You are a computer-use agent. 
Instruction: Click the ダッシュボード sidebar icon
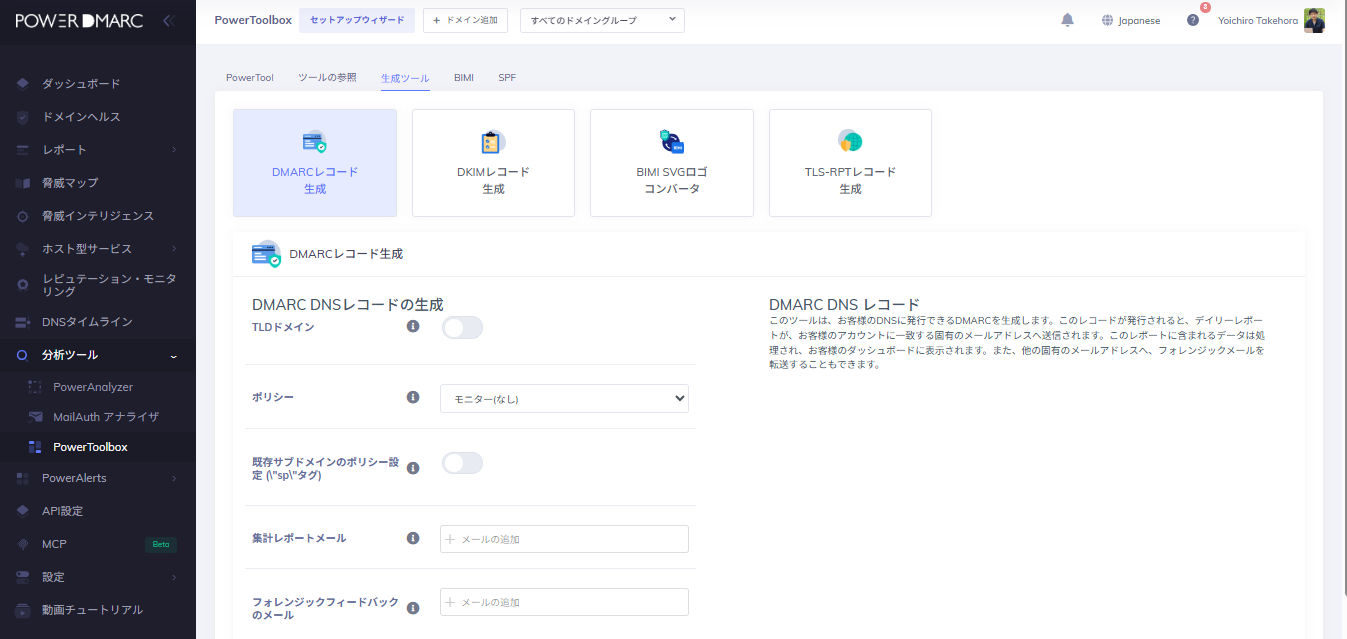pyautogui.click(x=23, y=84)
